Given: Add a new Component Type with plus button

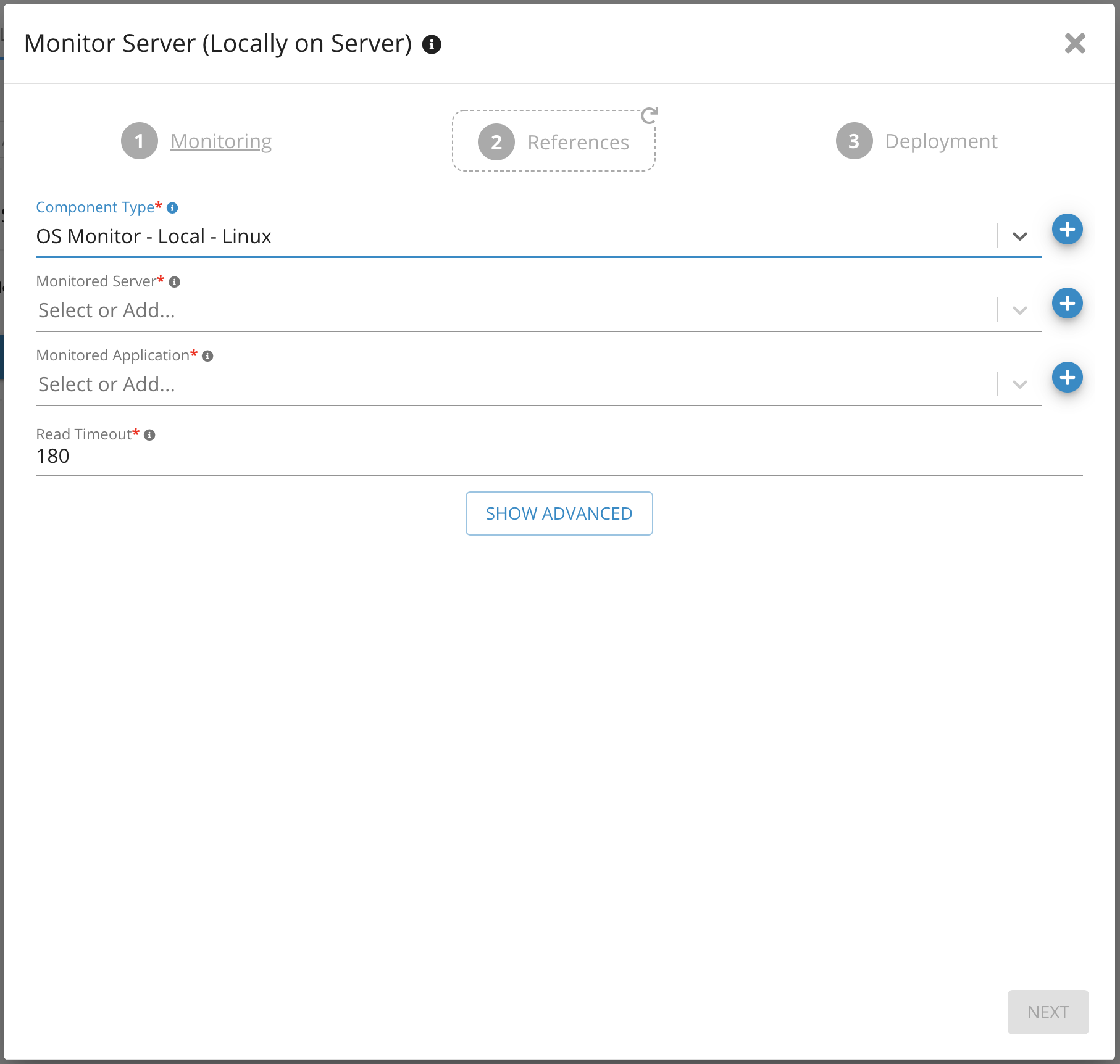Looking at the screenshot, I should (x=1067, y=230).
